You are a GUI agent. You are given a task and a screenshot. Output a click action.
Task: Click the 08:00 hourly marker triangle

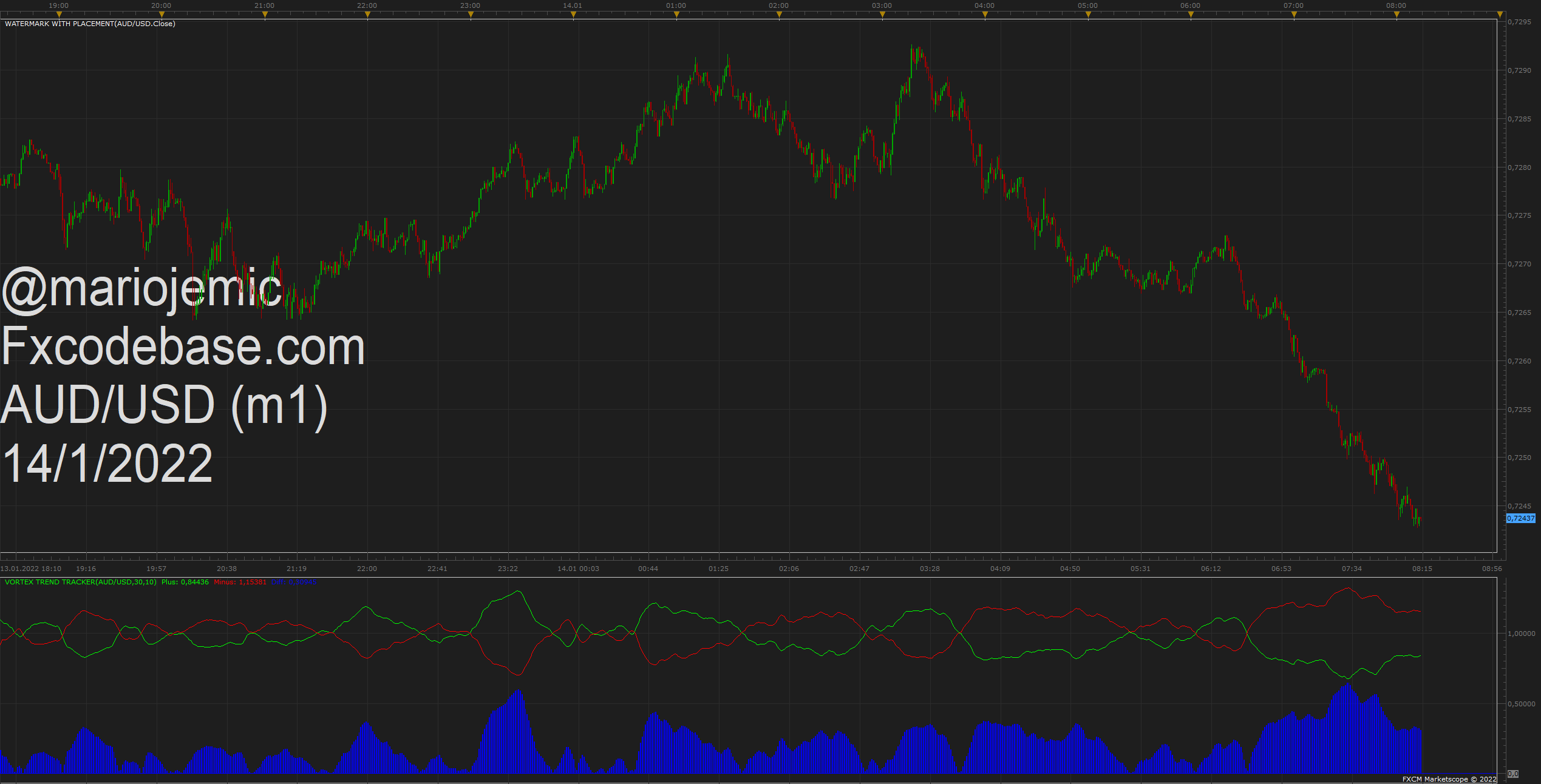pos(1396,15)
